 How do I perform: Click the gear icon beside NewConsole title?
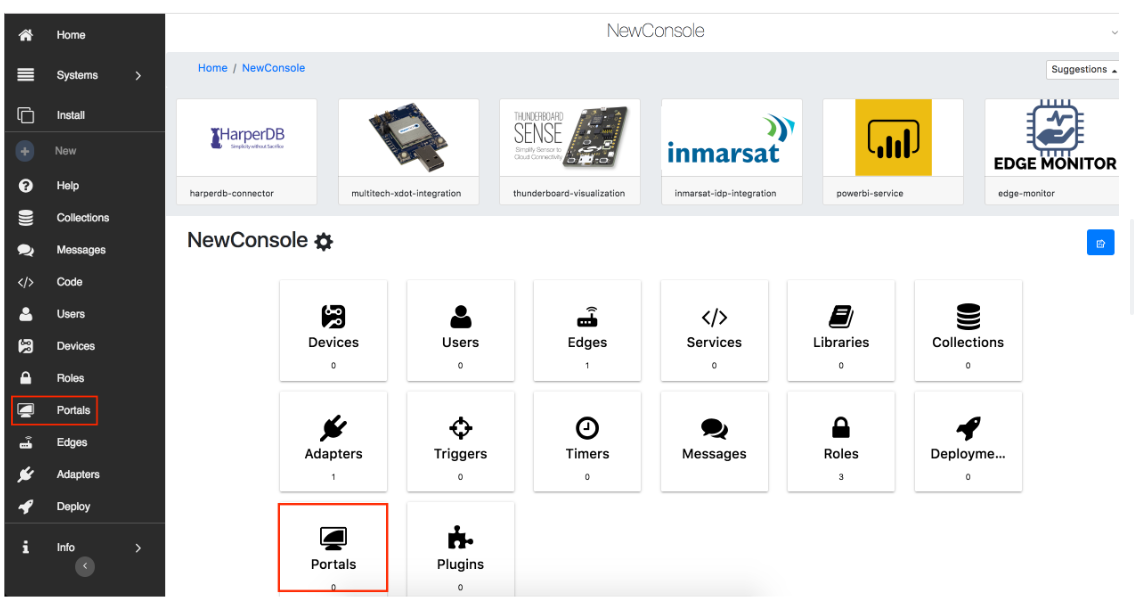pyautogui.click(x=324, y=242)
